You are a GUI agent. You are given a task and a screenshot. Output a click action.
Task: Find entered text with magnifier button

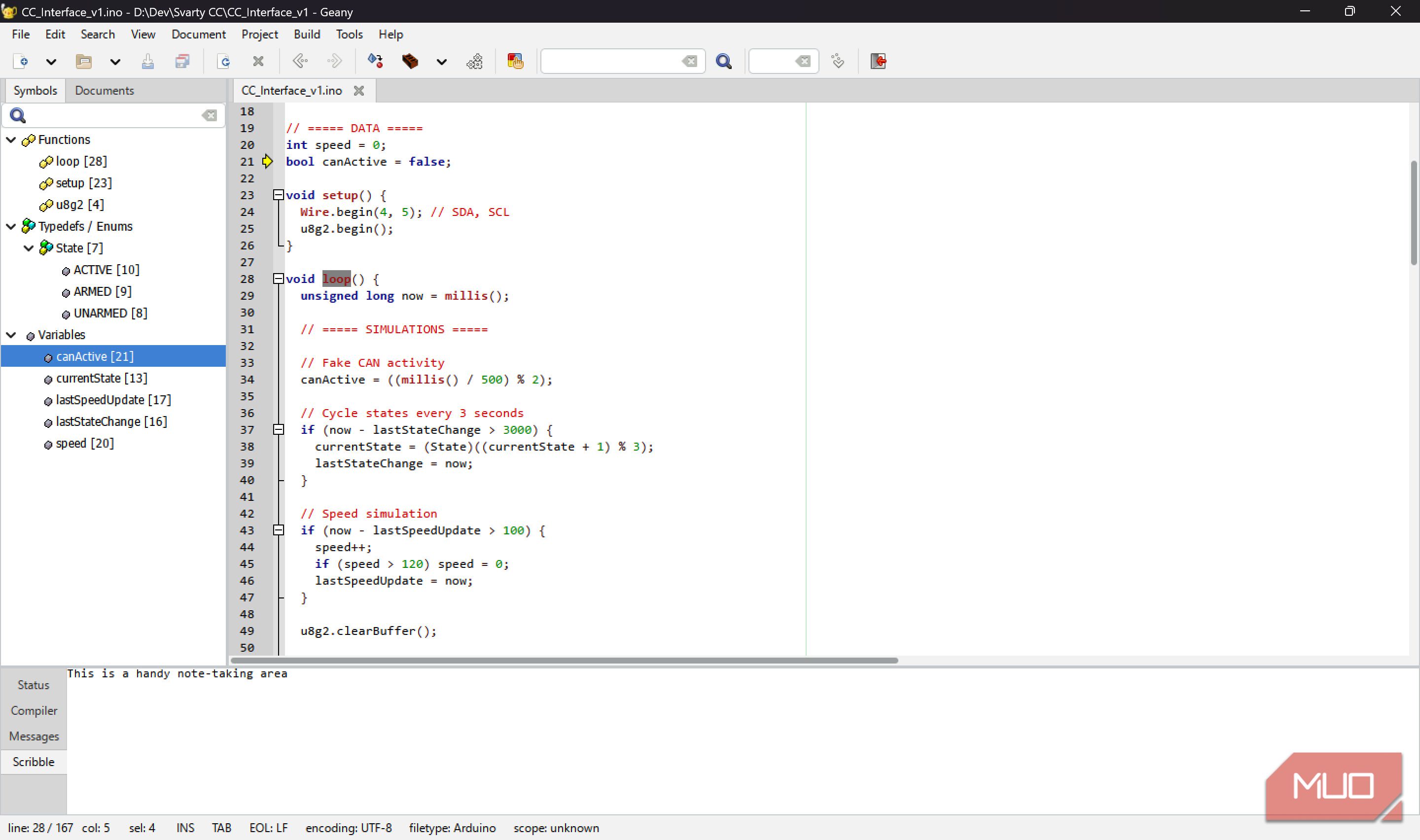click(723, 61)
